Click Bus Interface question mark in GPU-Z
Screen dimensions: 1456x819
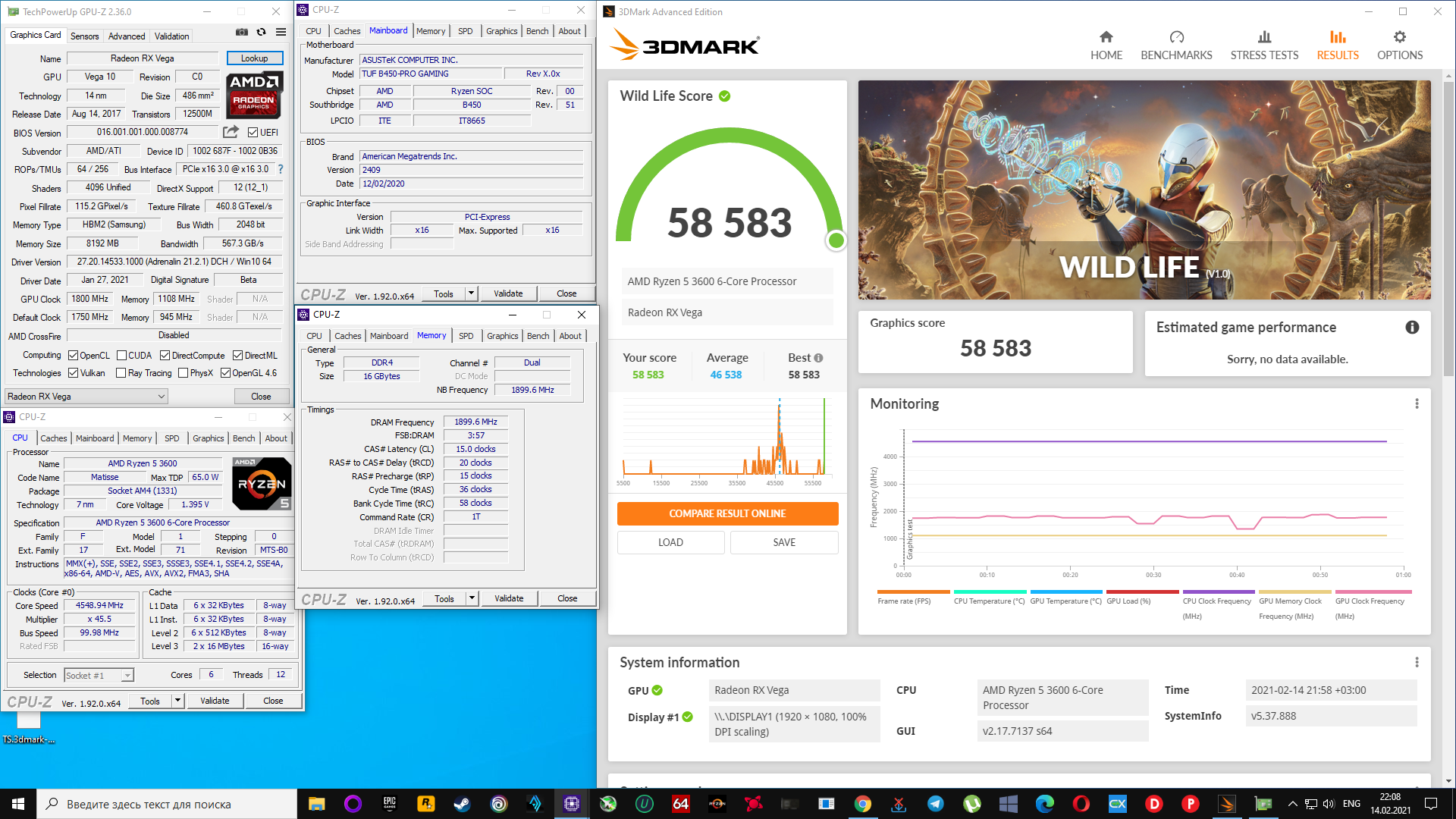pos(281,169)
